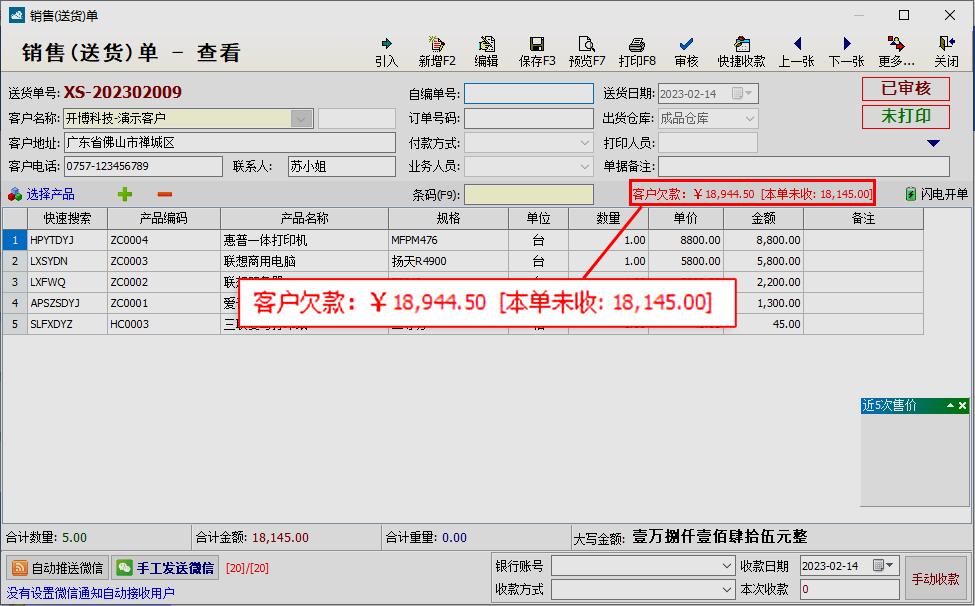
Task: Click the 没有设置微信通知自动接收用户 link
Action: pos(88,593)
